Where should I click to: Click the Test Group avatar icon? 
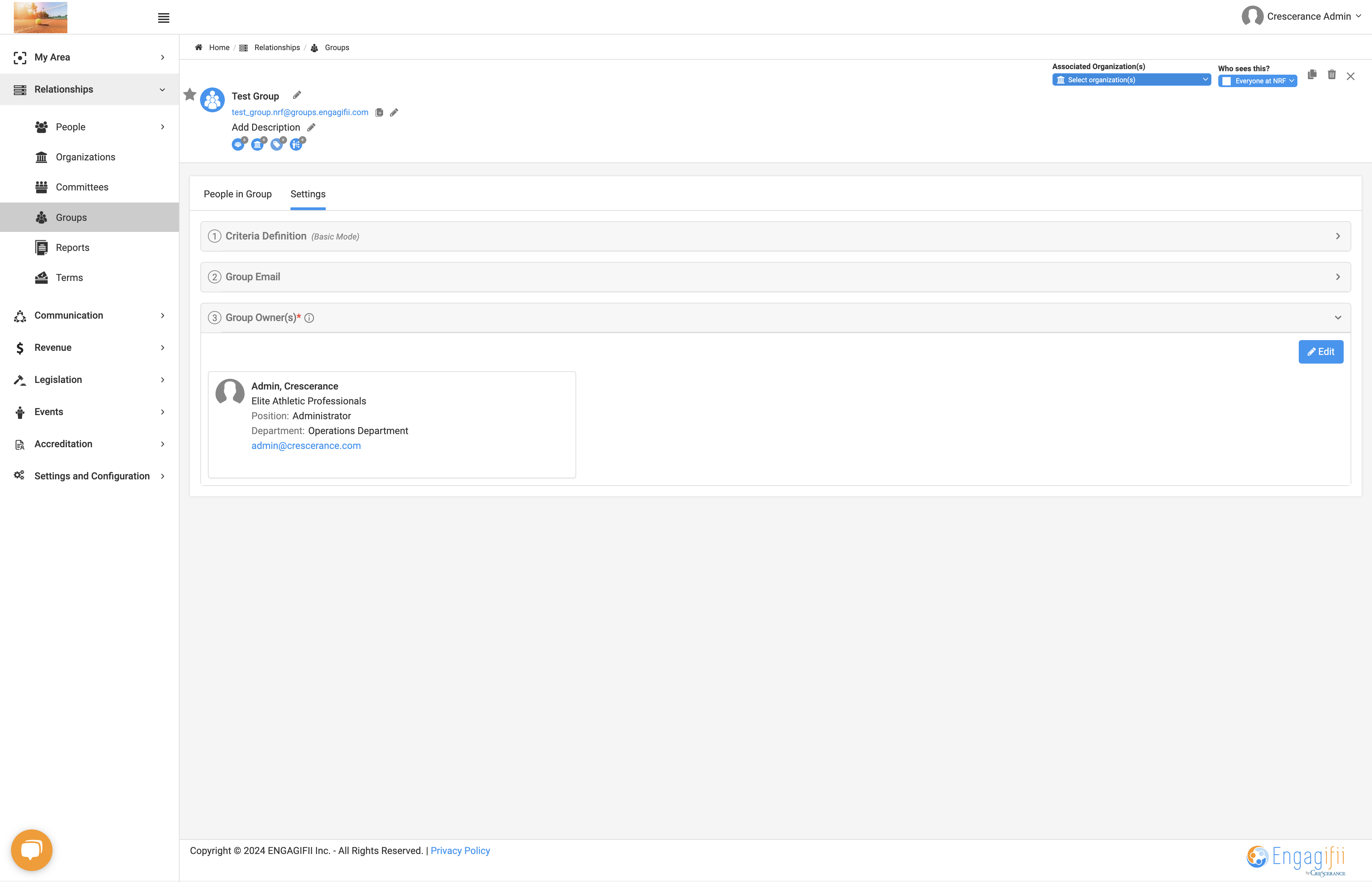212,100
